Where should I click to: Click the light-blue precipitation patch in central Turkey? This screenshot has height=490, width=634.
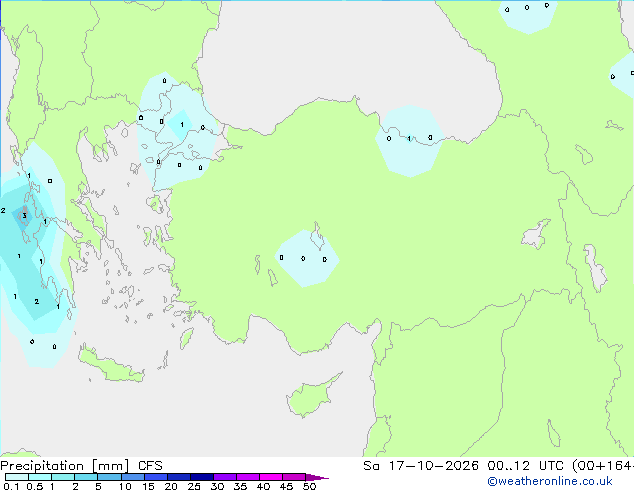pyautogui.click(x=306, y=259)
